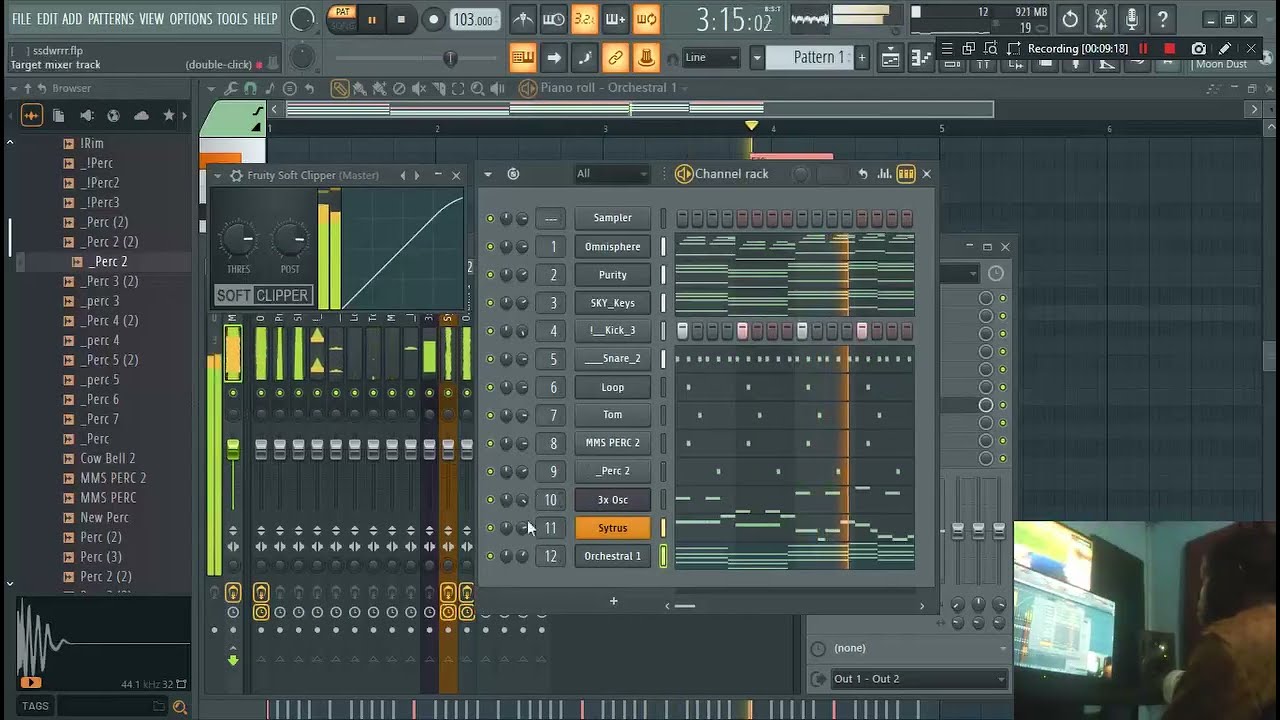Mute the Omnisphere channel via its green LED
This screenshot has height=720, width=1280.
click(x=490, y=246)
